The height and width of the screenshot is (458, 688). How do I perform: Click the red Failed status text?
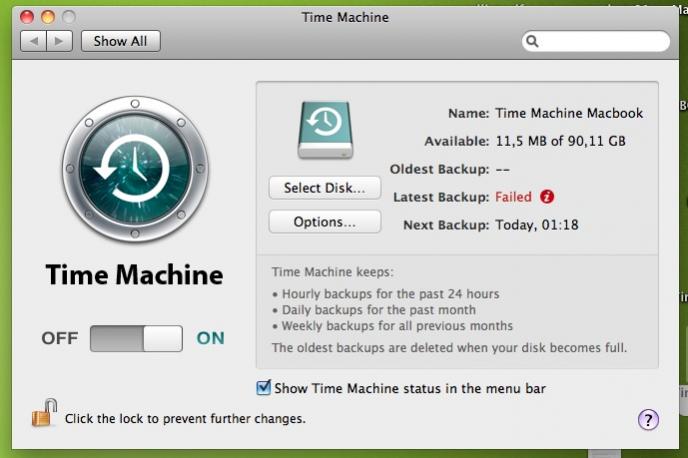[x=513, y=197]
